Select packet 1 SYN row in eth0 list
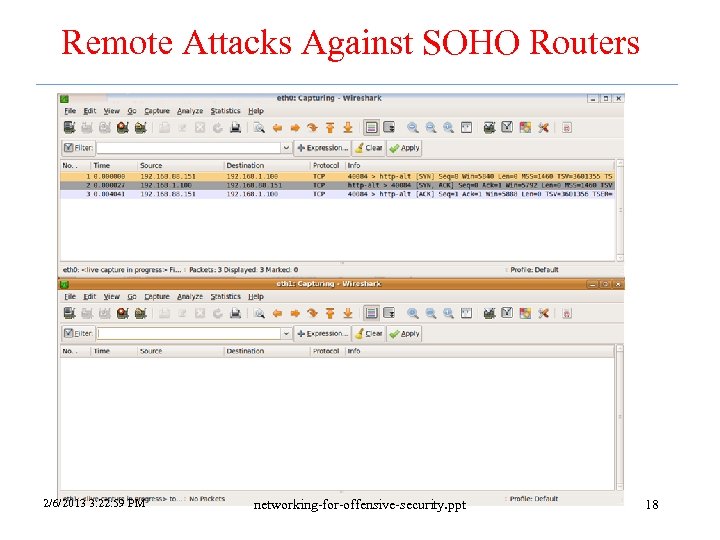This screenshot has height=540, width=720. coord(338,176)
